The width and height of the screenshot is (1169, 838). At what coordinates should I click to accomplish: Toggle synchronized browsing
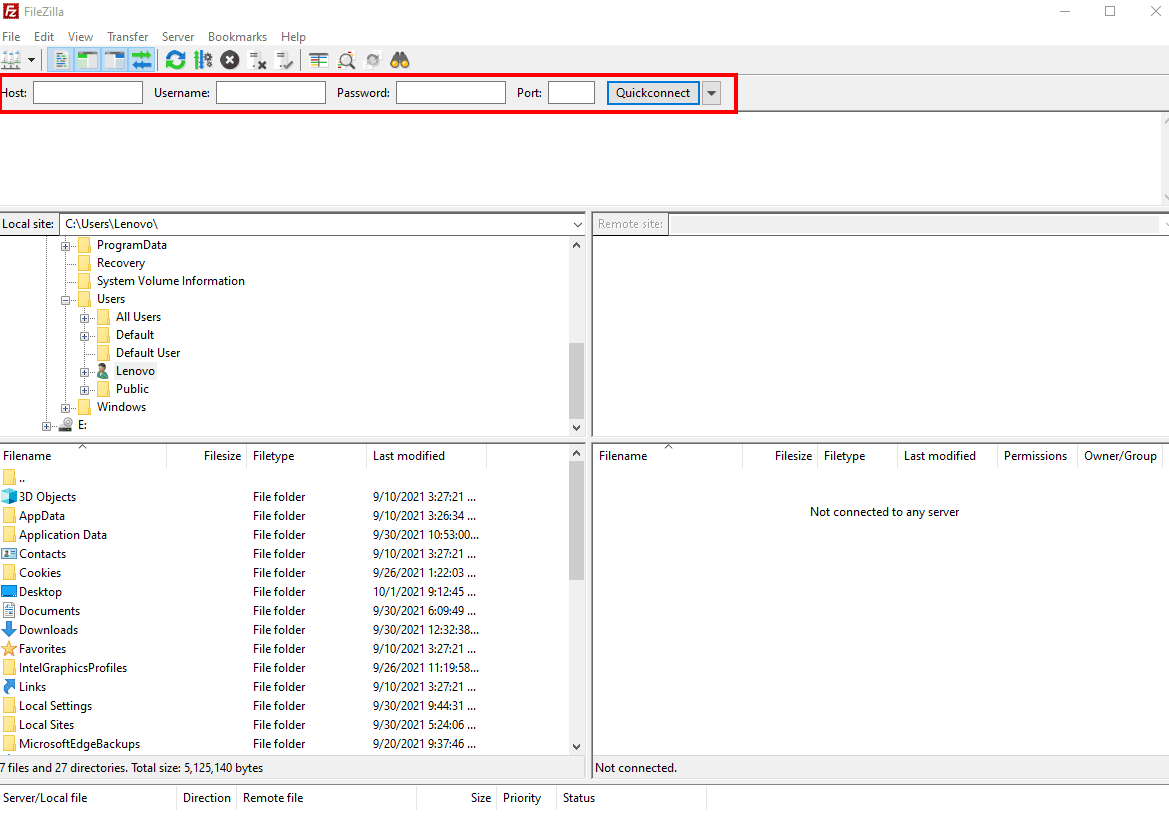click(x=373, y=60)
